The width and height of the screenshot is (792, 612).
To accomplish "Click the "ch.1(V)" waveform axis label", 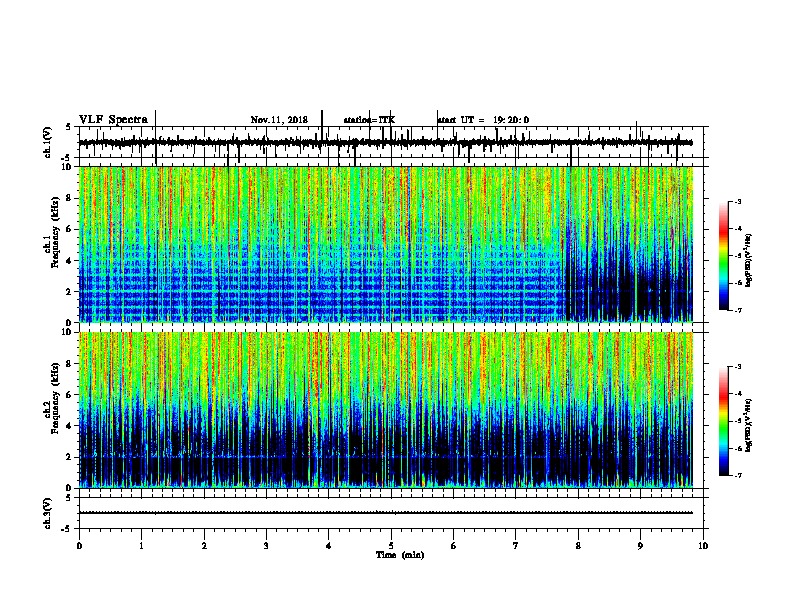I will coord(48,142).
